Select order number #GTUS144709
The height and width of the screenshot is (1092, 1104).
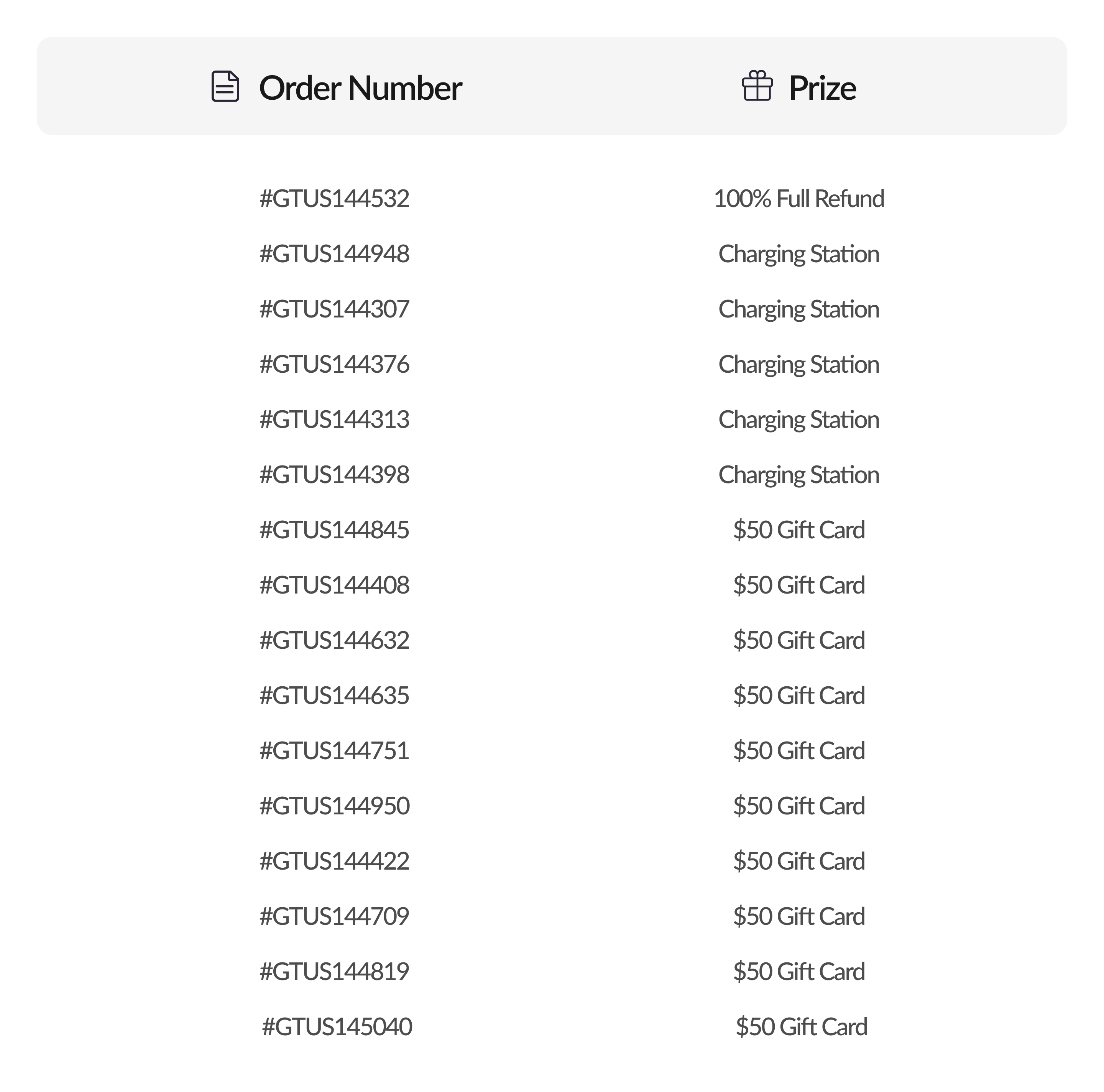click(x=334, y=916)
